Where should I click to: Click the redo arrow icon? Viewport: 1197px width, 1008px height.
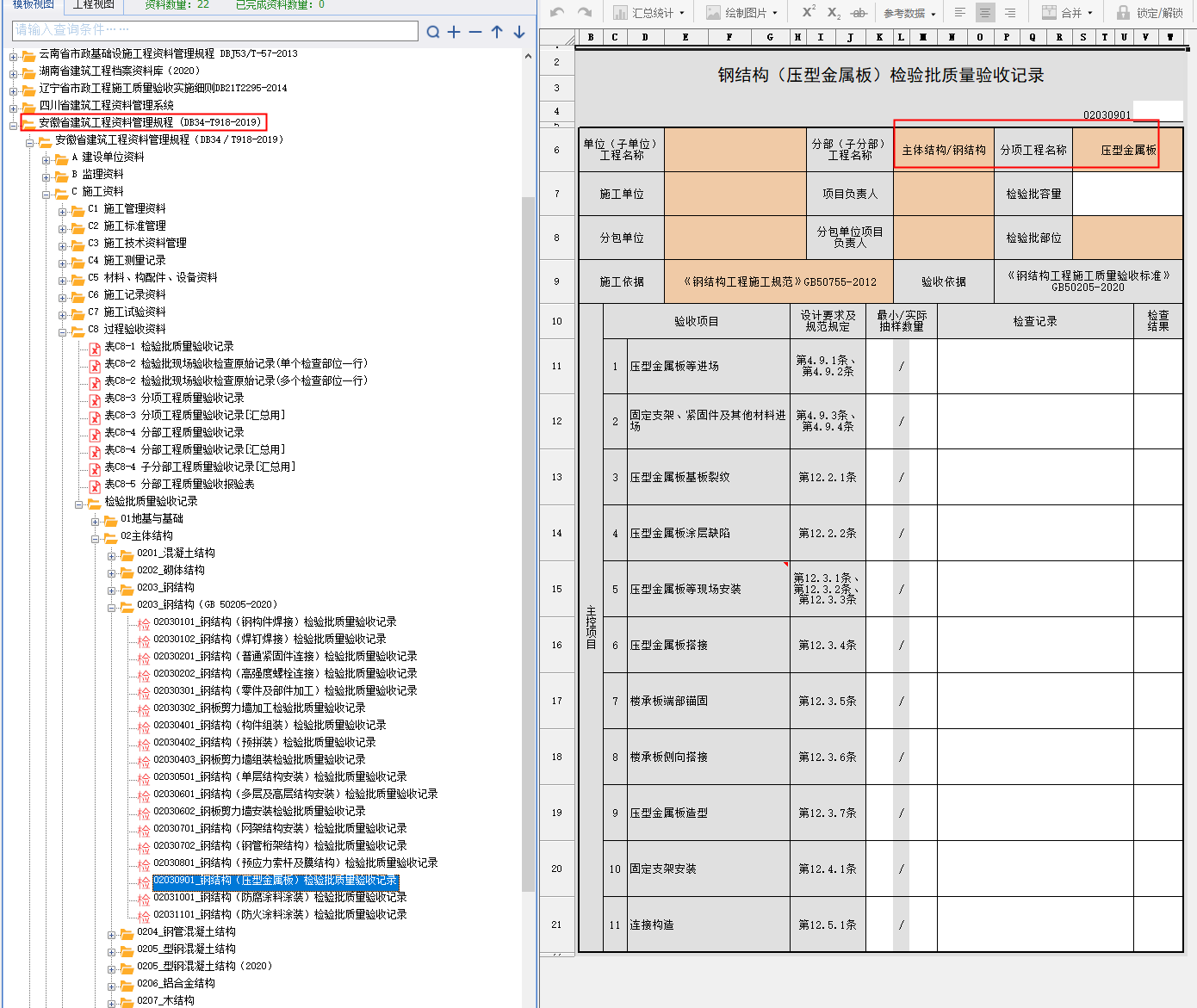coord(585,12)
